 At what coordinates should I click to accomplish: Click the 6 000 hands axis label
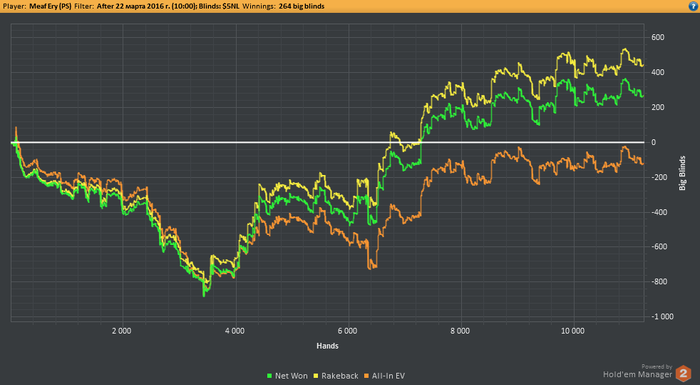click(x=347, y=331)
